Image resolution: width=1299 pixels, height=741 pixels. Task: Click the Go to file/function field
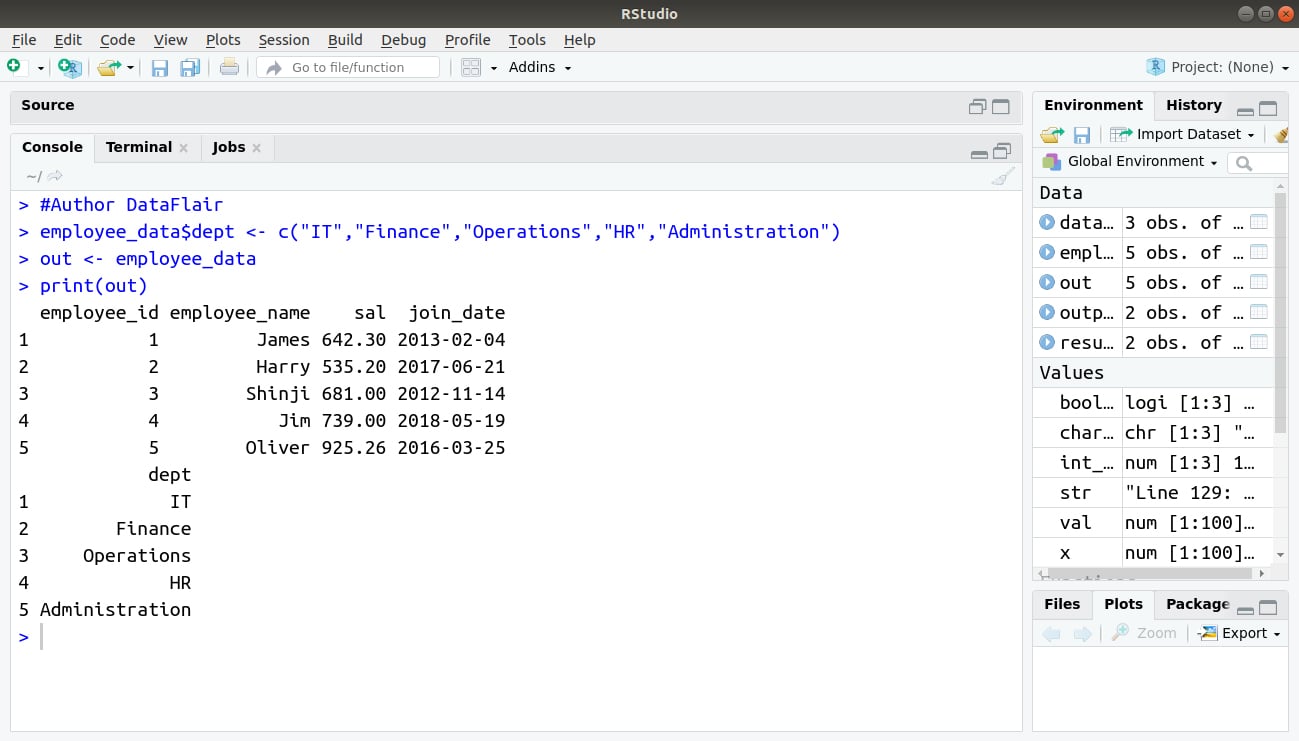[348, 67]
